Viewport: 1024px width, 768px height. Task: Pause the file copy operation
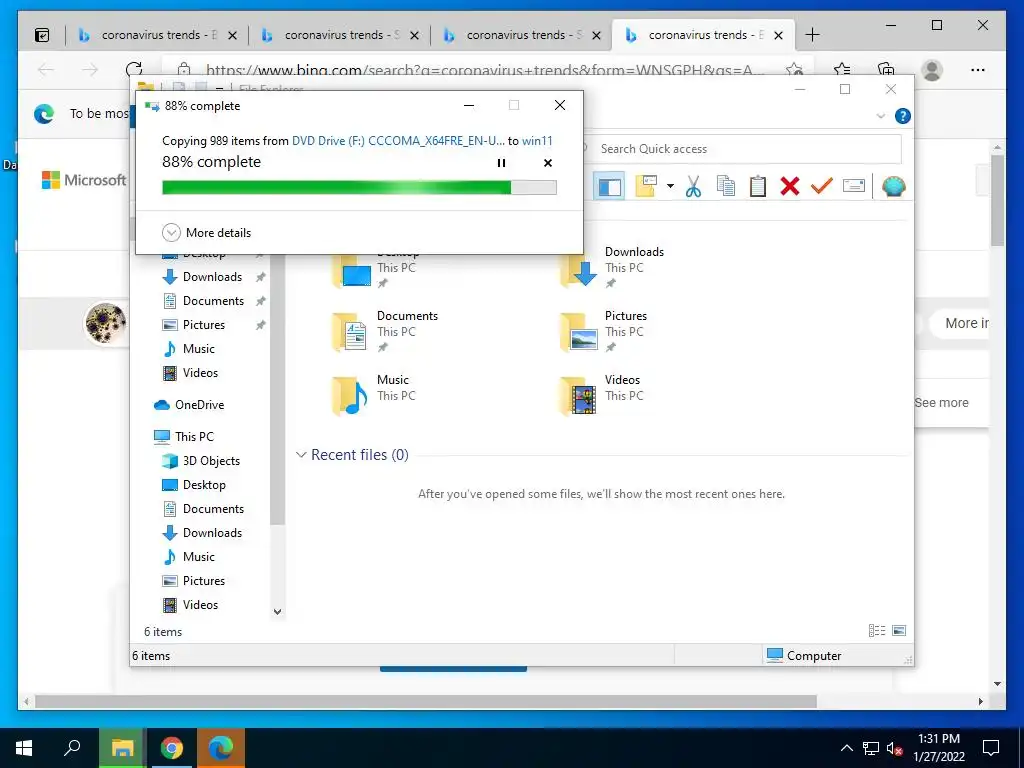coord(502,163)
